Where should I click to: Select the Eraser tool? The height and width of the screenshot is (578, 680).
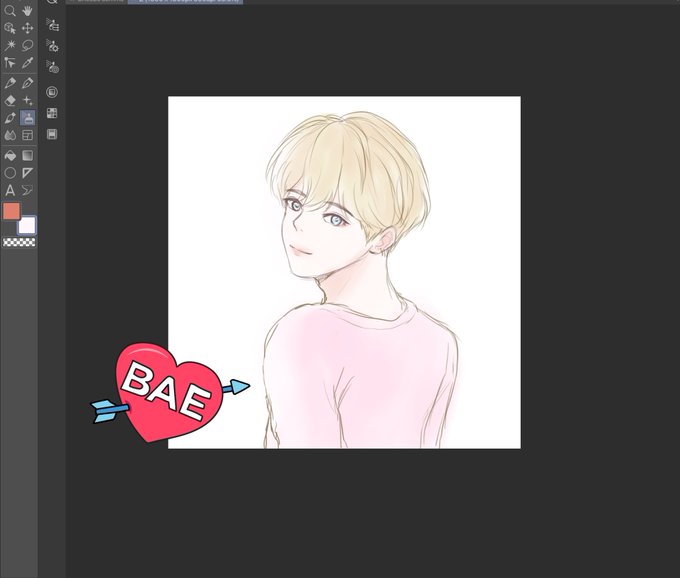coord(10,100)
